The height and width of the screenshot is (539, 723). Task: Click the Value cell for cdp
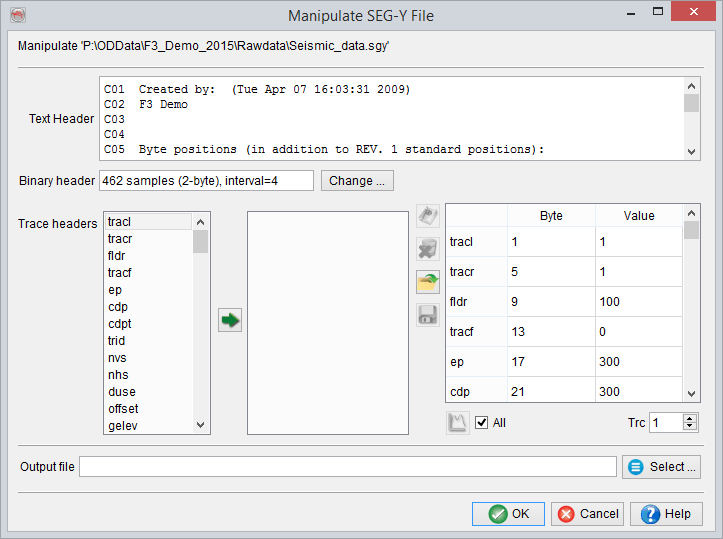(x=638, y=391)
